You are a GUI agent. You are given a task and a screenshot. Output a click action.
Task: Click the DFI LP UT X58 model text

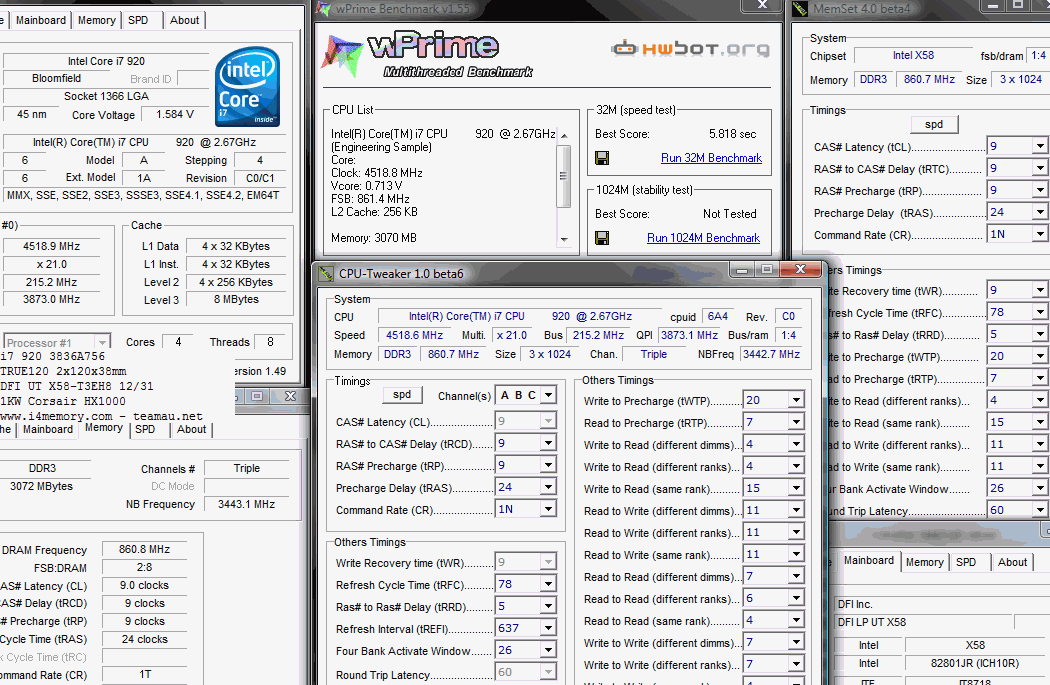click(x=872, y=622)
